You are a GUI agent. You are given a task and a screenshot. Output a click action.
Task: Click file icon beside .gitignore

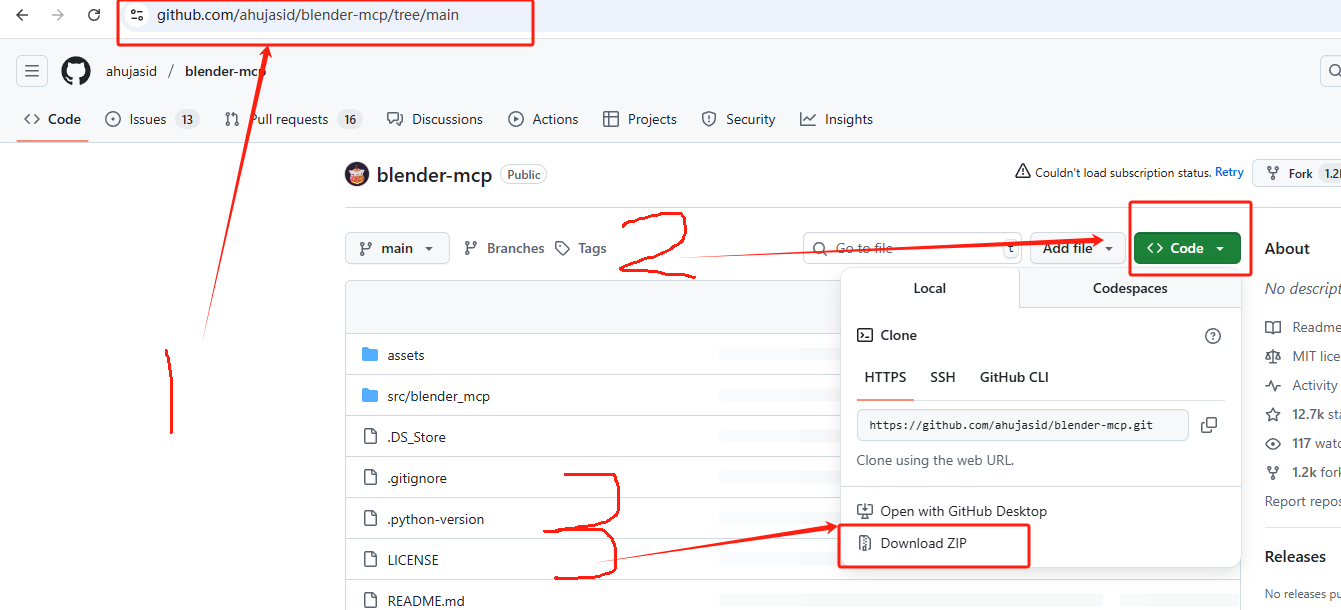pos(370,478)
